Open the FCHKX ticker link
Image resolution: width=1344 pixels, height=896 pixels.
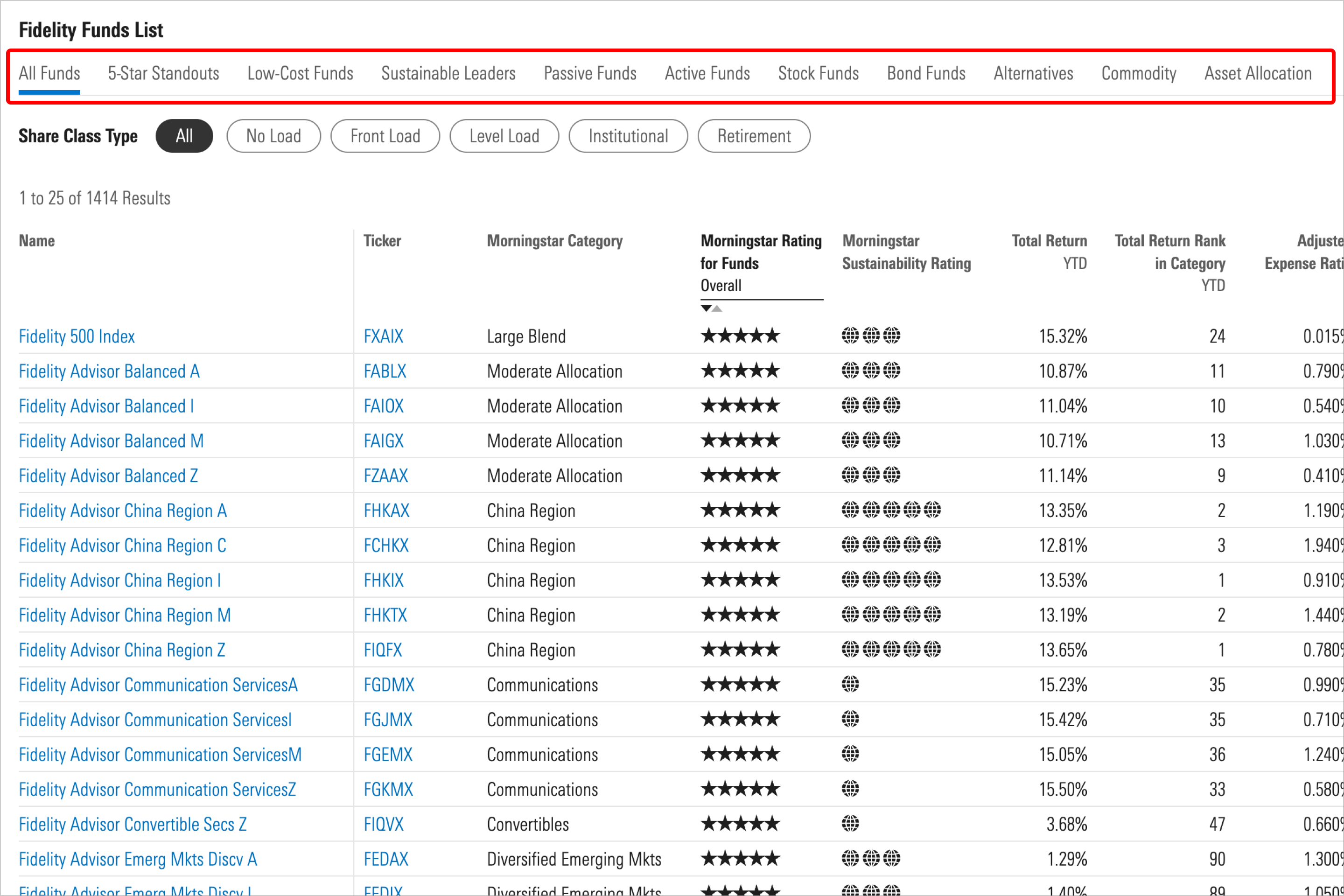(x=386, y=545)
